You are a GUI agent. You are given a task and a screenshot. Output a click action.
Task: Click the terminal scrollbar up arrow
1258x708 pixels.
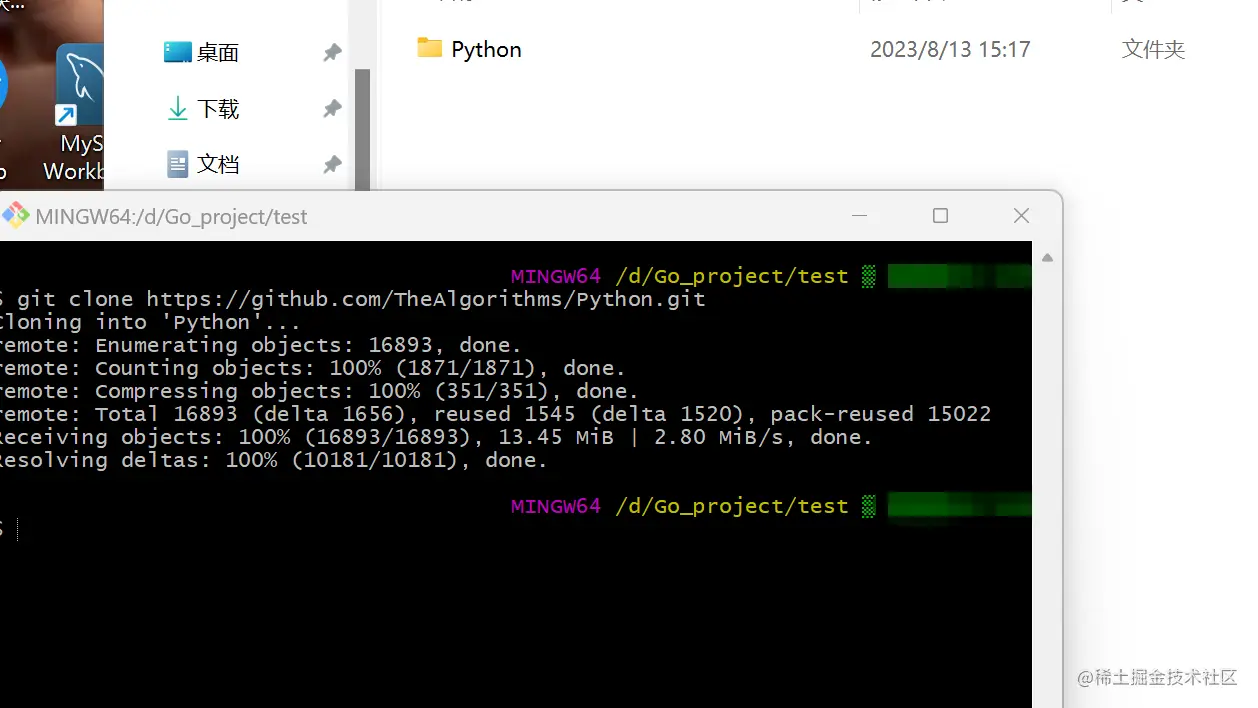pos(1047,257)
